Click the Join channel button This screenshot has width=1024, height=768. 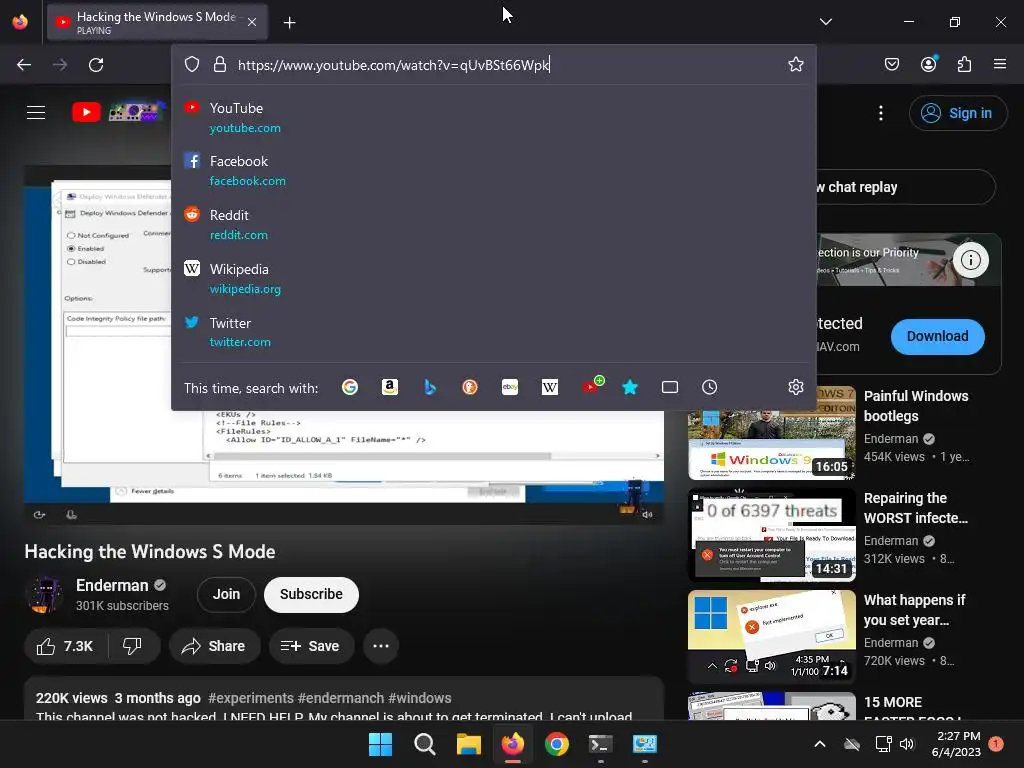[x=226, y=594]
